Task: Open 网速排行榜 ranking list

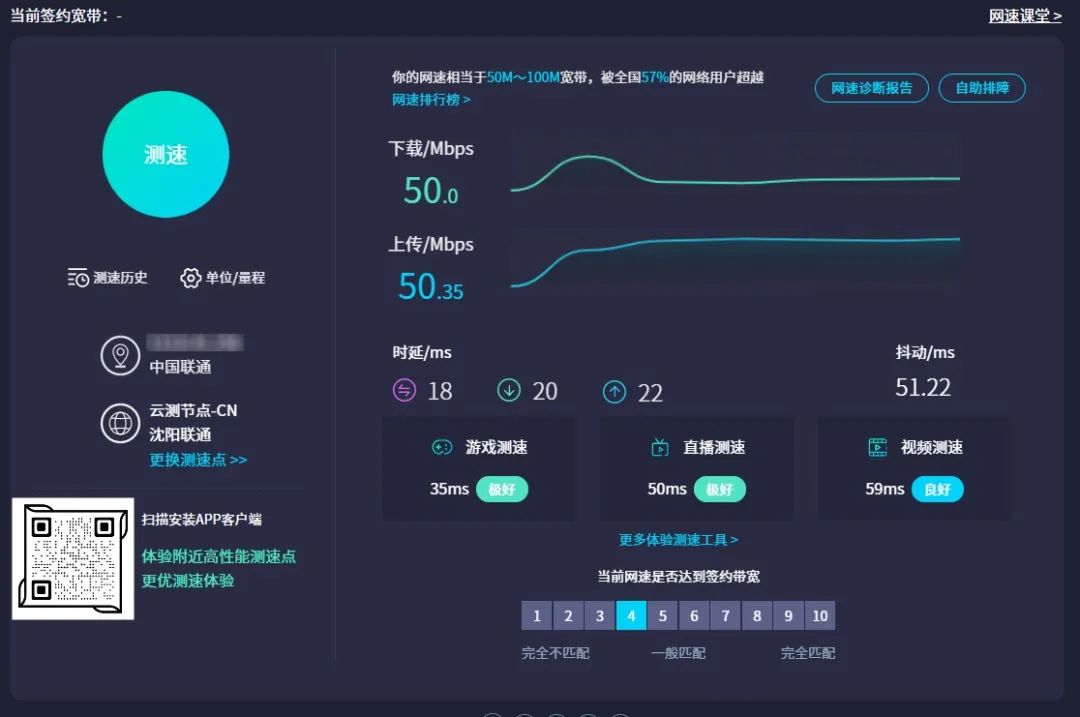Action: 431,100
